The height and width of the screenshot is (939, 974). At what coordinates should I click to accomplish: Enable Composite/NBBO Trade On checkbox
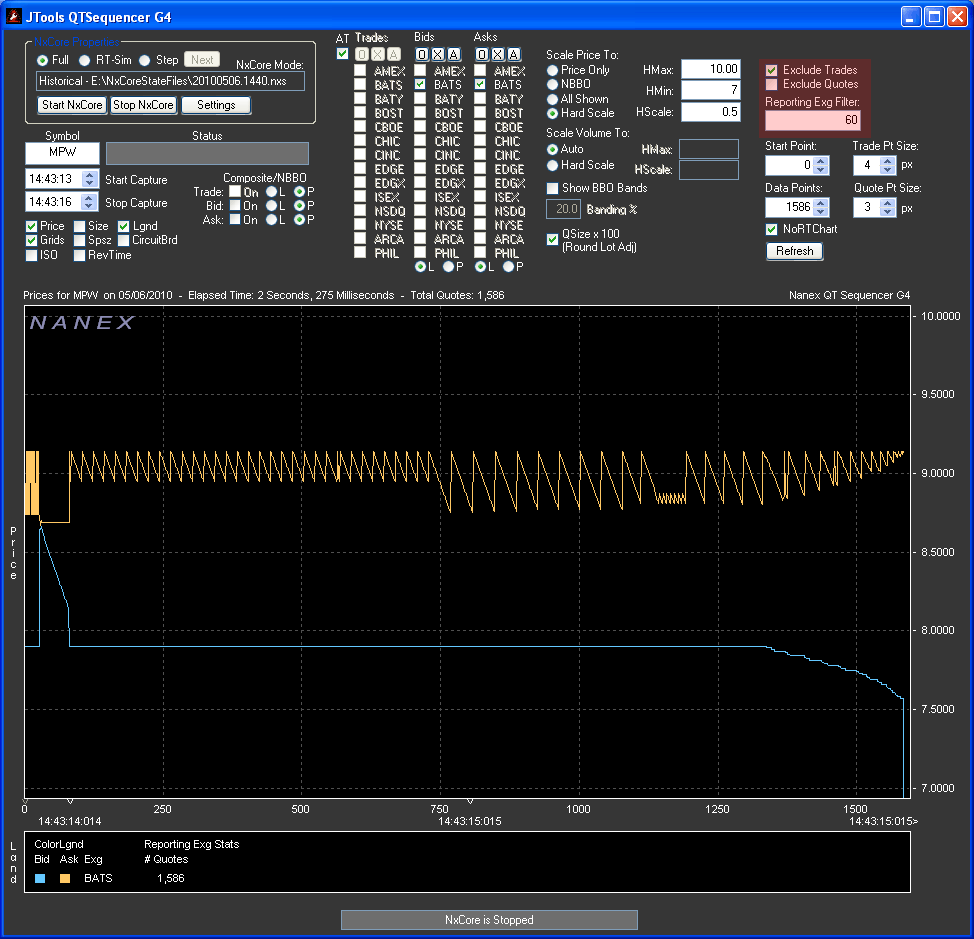[235, 191]
